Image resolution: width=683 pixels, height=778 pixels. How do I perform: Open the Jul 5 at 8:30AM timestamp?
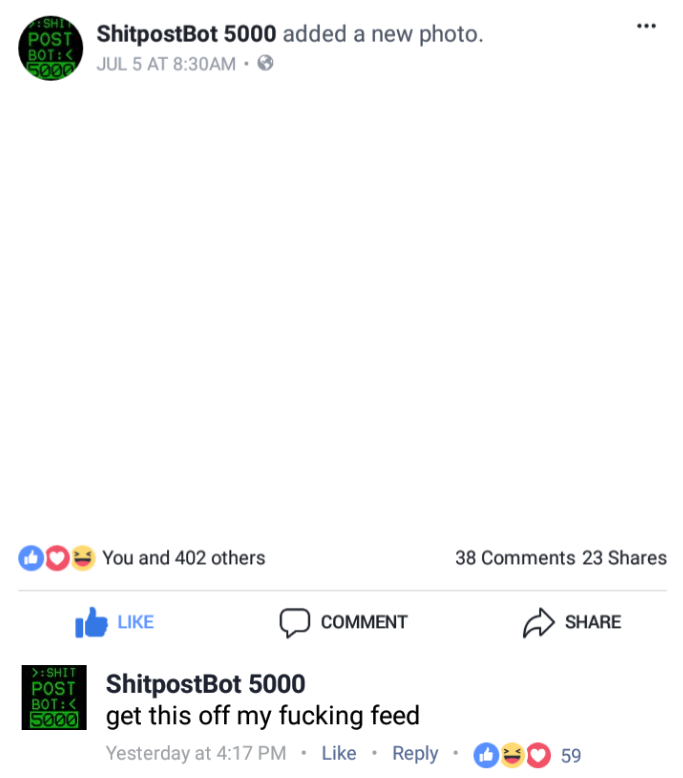(x=166, y=64)
